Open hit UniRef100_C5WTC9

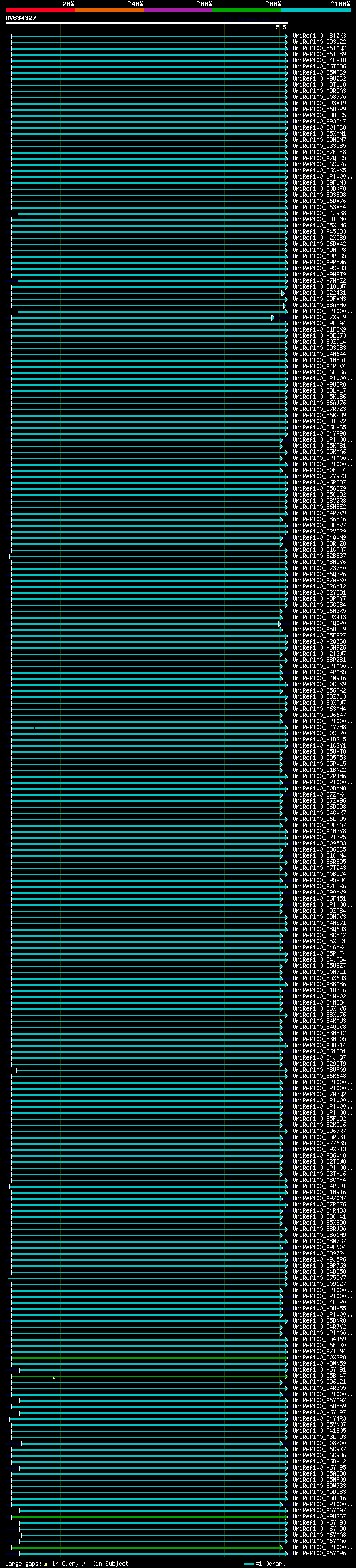pyautogui.click(x=319, y=72)
